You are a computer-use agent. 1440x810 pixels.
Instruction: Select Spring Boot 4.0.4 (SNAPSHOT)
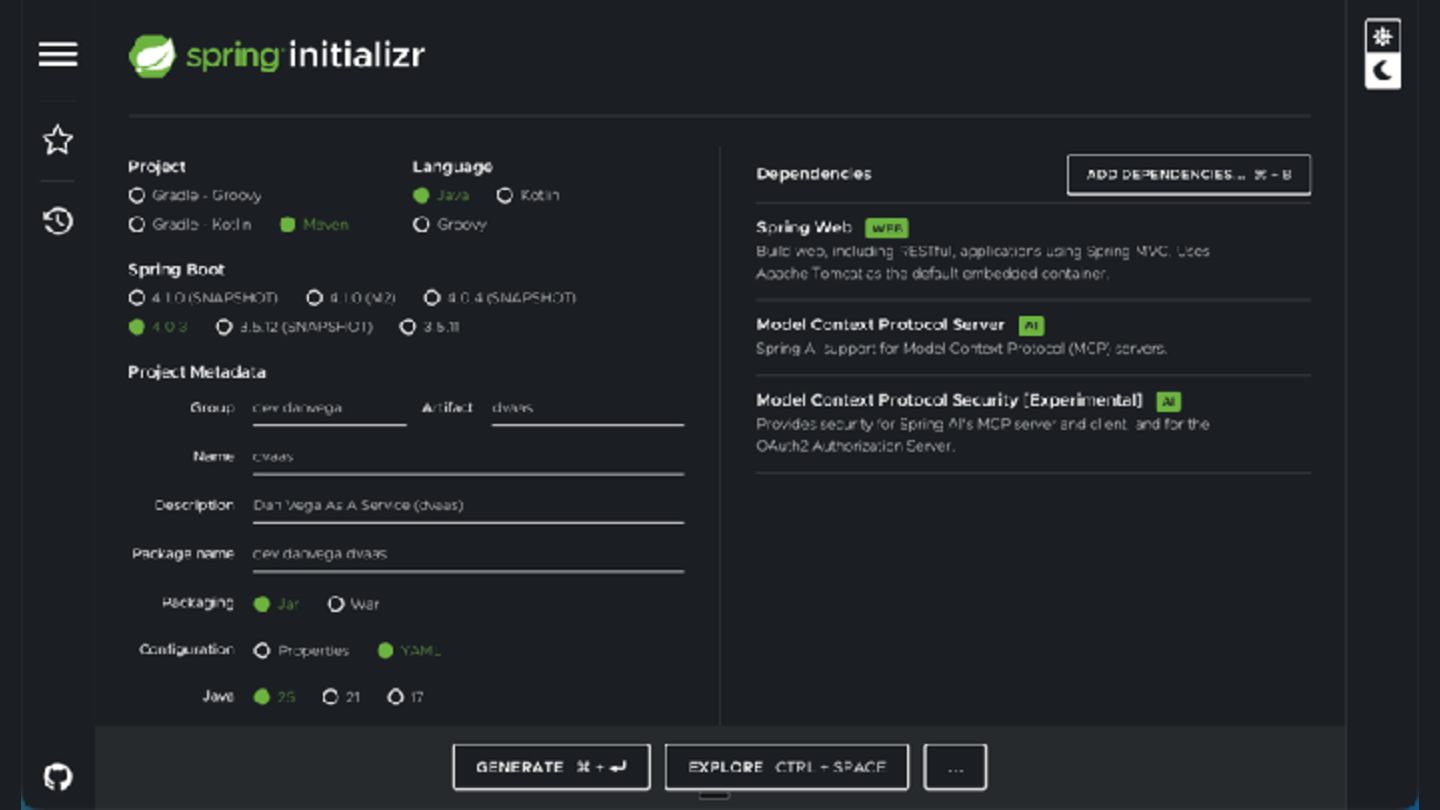tap(500, 298)
